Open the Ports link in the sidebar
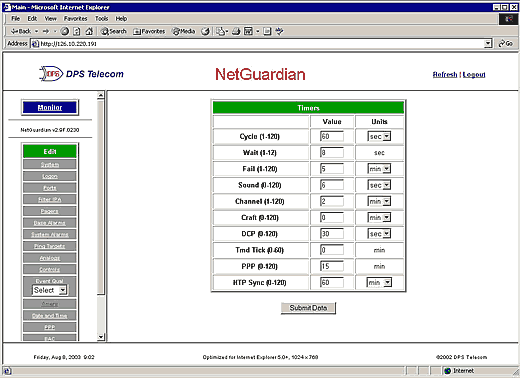 [50, 188]
